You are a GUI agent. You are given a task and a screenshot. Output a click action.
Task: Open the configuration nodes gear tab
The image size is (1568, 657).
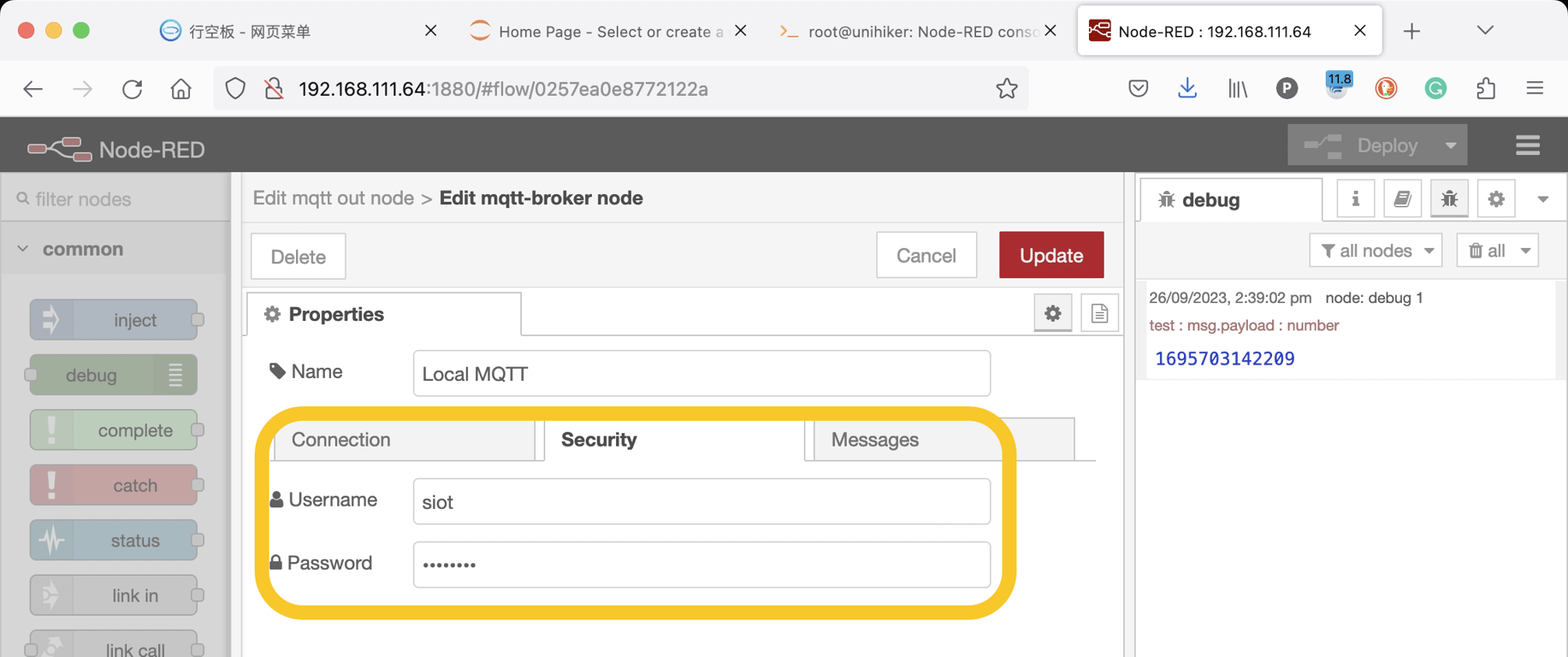(x=1496, y=199)
